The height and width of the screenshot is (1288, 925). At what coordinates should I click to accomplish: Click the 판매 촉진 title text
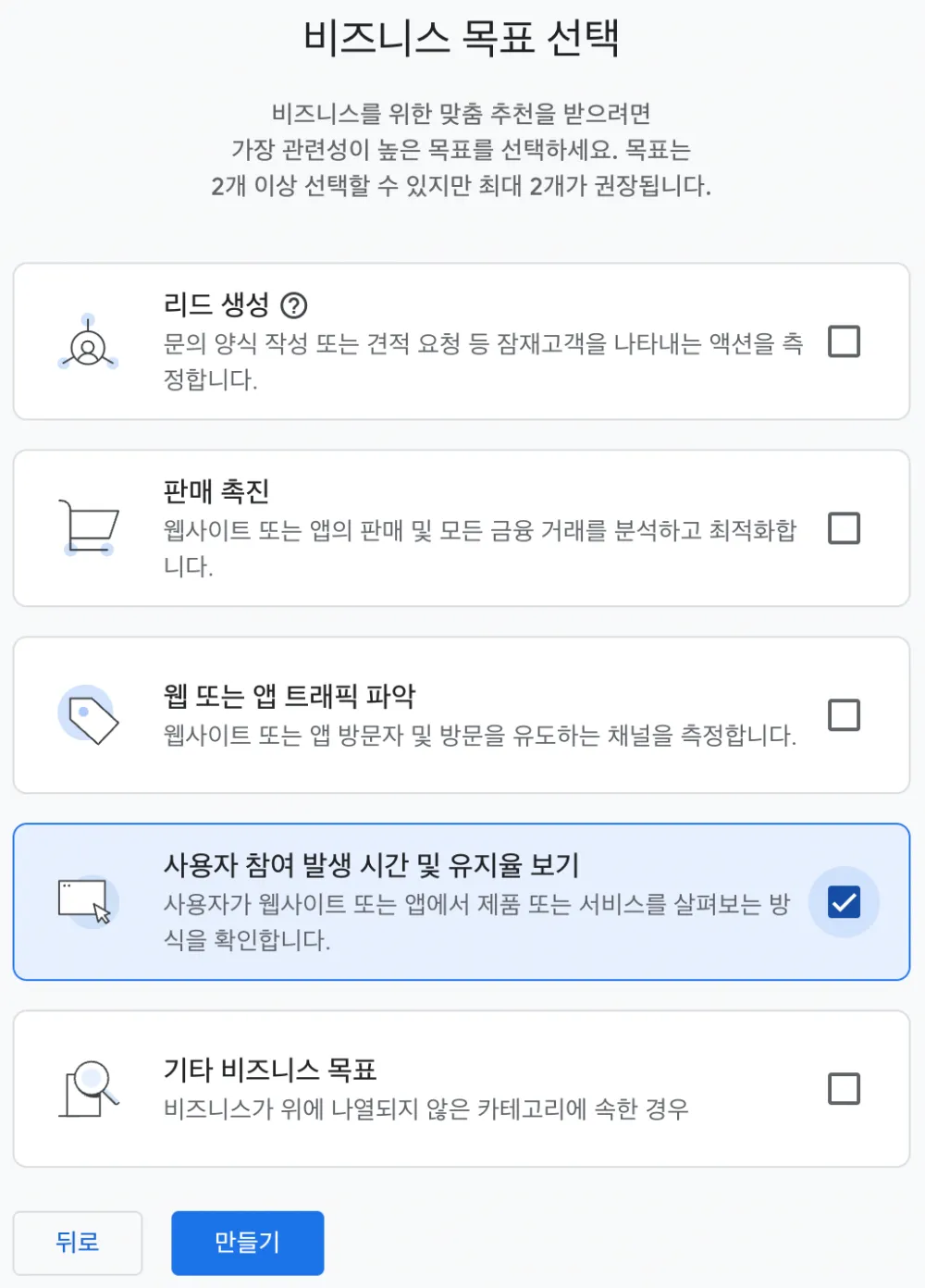pyautogui.click(x=216, y=491)
